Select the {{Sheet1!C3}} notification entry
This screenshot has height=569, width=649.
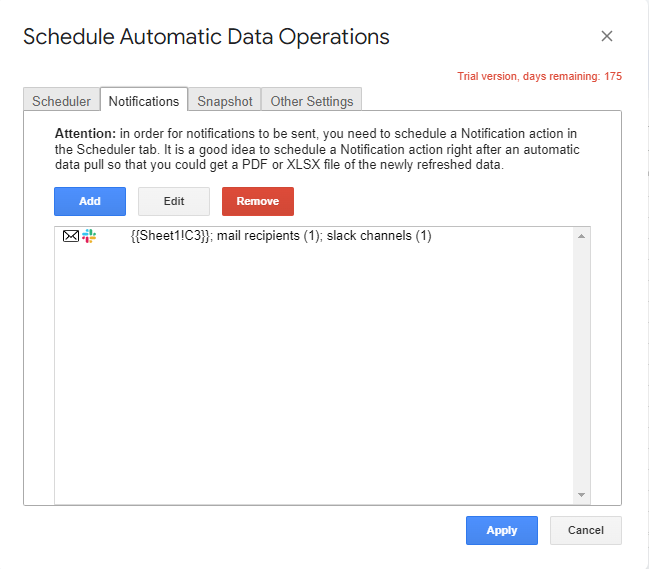coord(281,236)
